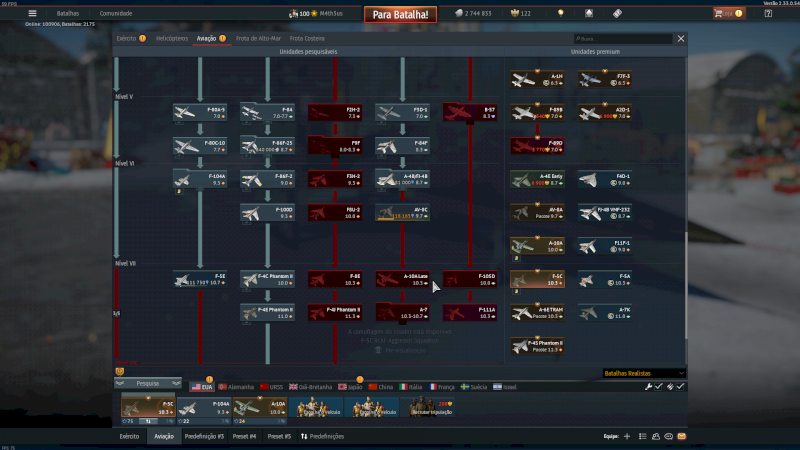The width and height of the screenshot is (800, 450).
Task: Click the Silver Lions balance icon
Action: point(460,13)
